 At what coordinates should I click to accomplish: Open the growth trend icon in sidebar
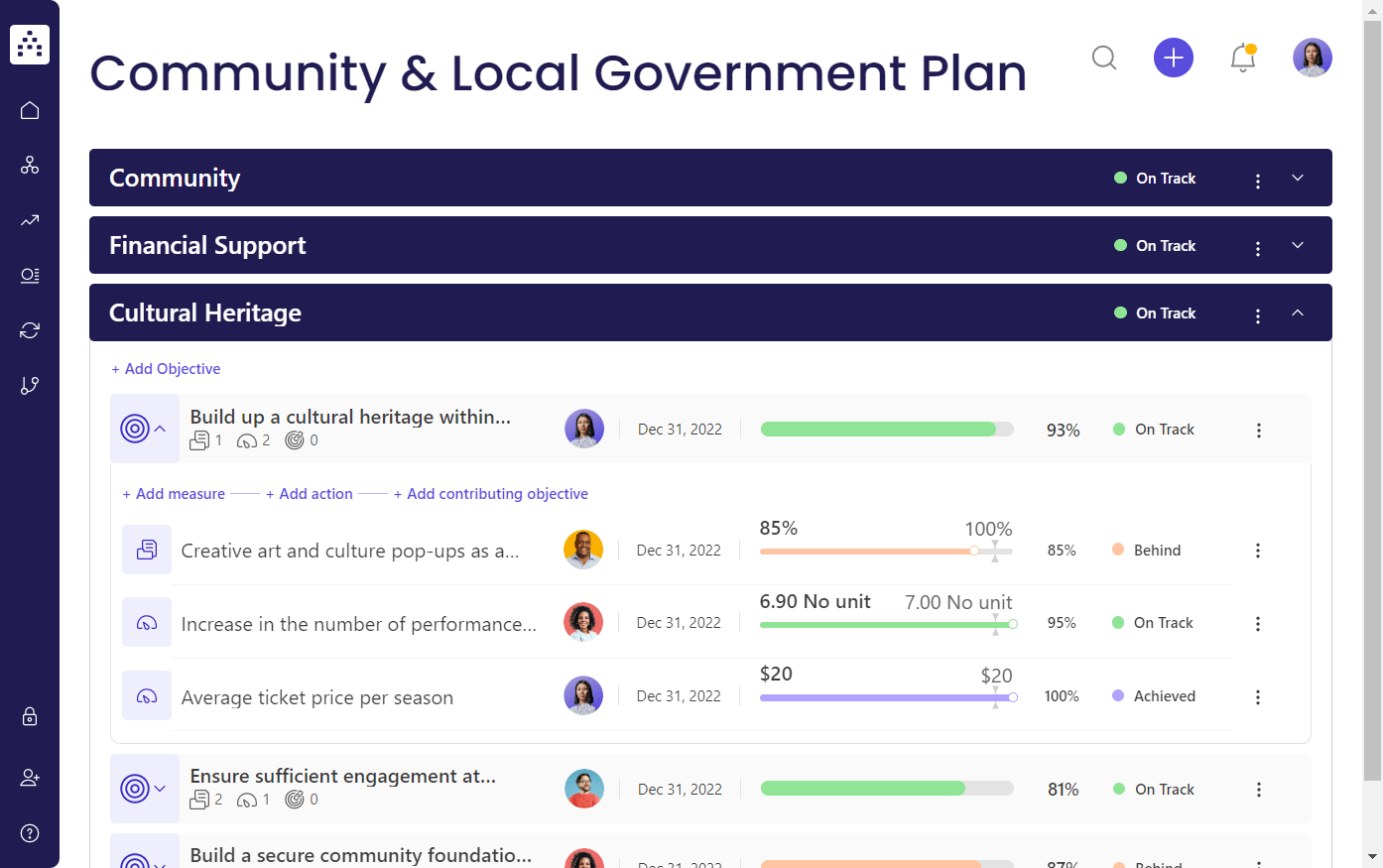tap(30, 220)
